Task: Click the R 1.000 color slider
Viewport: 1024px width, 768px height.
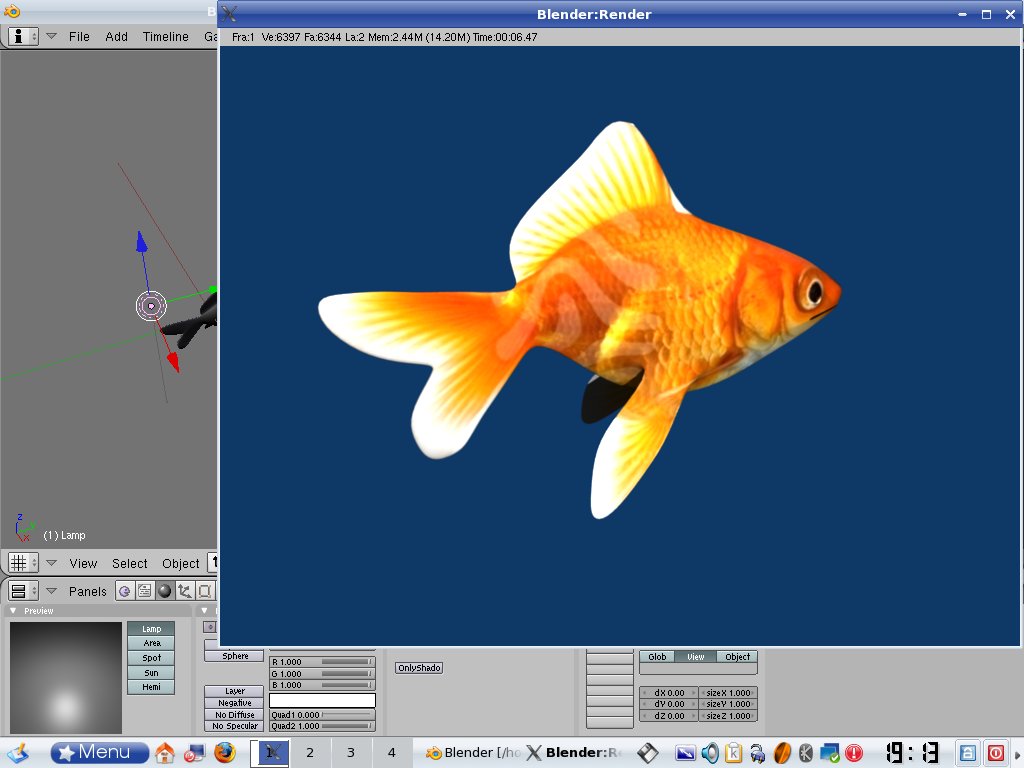Action: click(322, 662)
